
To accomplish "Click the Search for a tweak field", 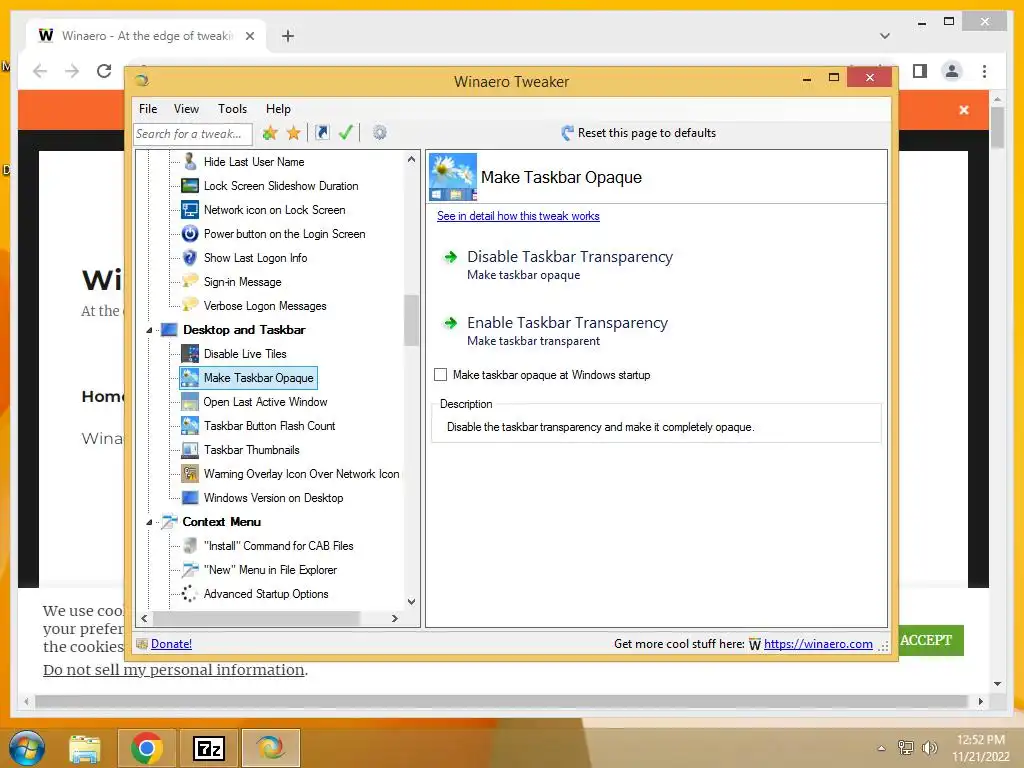I will [x=193, y=134].
